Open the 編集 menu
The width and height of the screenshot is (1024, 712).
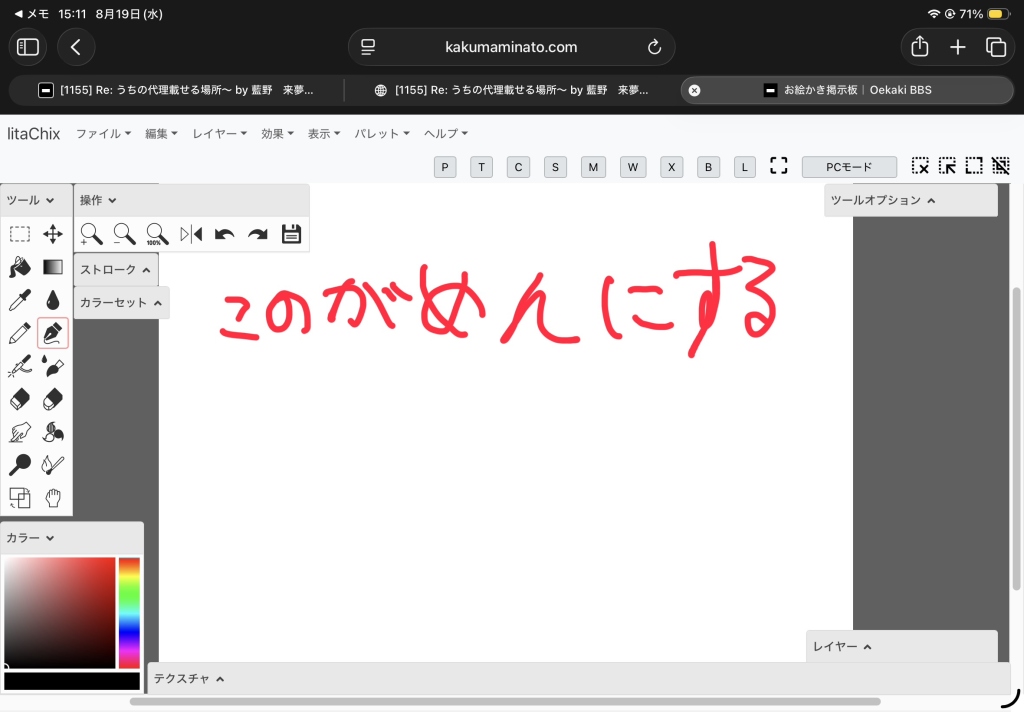click(x=161, y=133)
